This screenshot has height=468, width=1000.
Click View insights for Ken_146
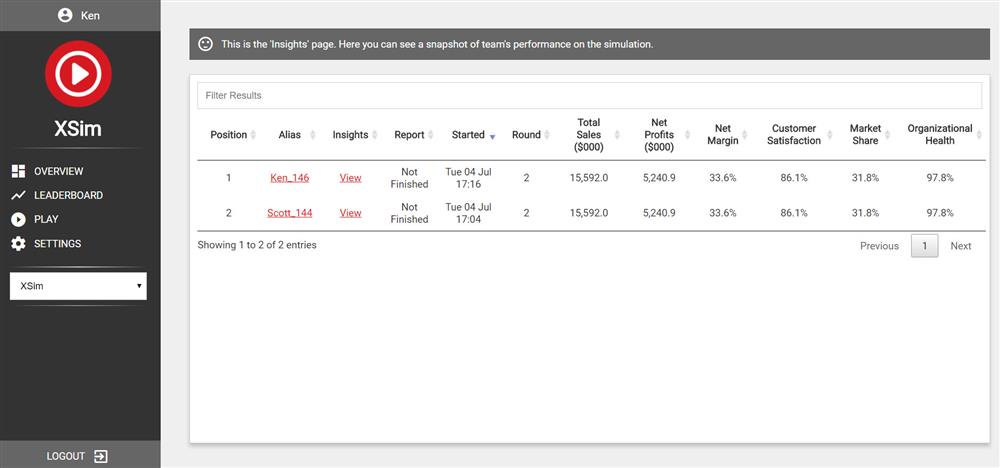(350, 178)
